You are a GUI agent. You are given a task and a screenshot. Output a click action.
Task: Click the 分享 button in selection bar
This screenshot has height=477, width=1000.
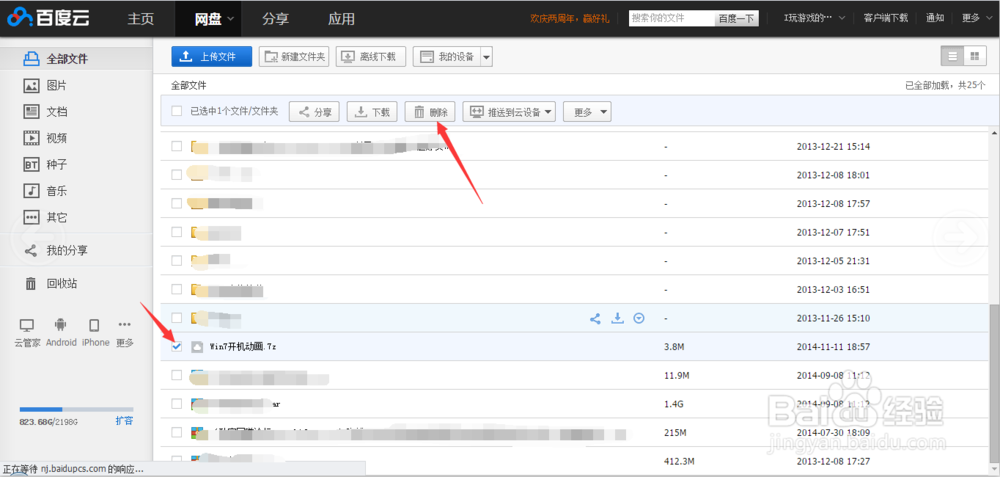314,112
